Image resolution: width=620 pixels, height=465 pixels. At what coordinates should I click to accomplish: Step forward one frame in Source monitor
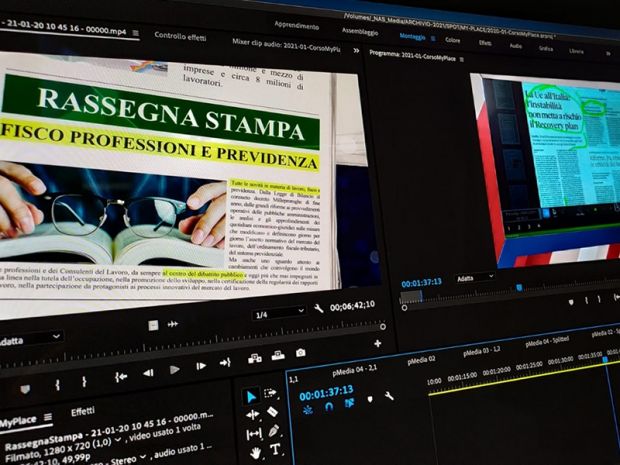(201, 366)
